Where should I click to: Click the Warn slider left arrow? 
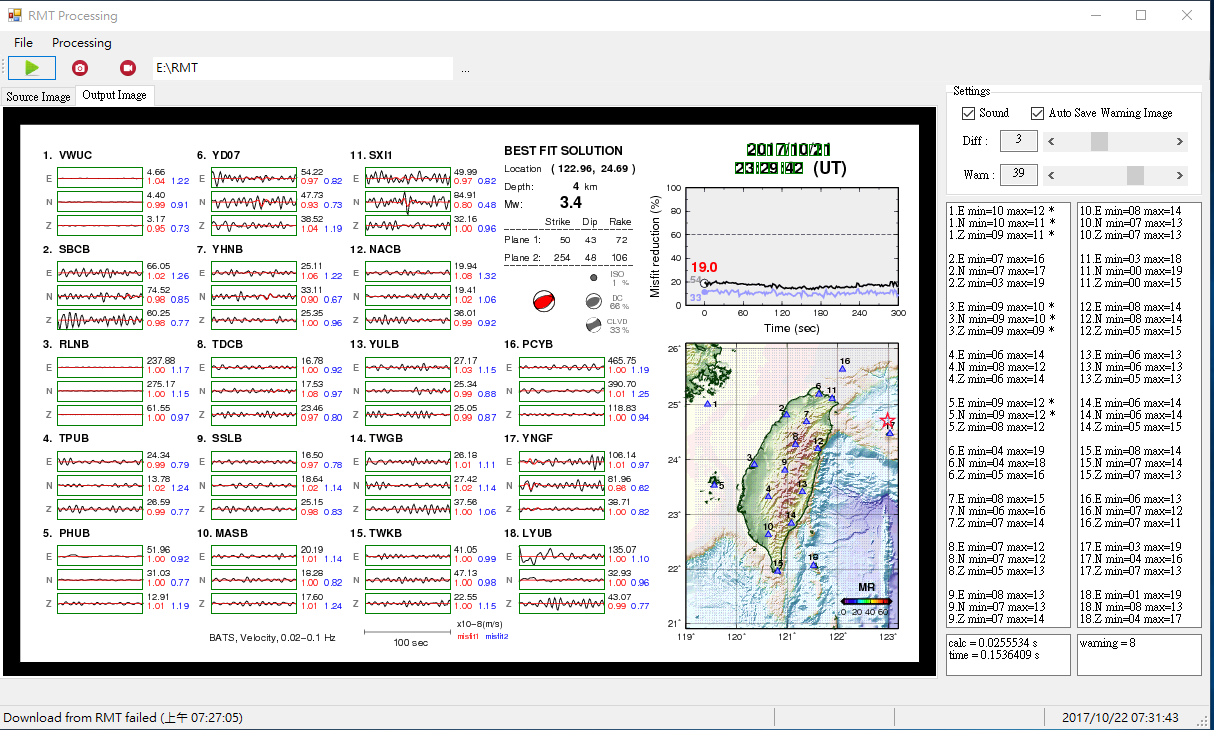(x=1050, y=176)
